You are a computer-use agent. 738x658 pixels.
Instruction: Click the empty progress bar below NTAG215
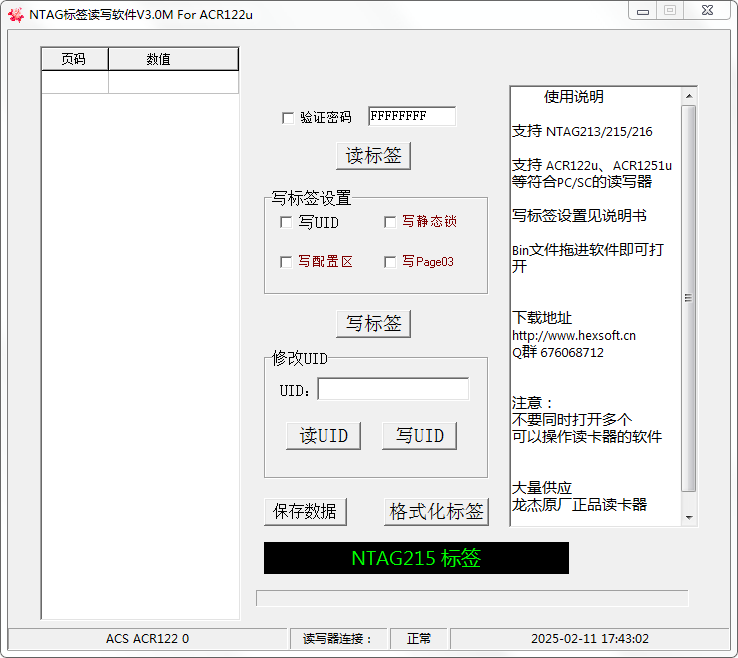[472, 598]
